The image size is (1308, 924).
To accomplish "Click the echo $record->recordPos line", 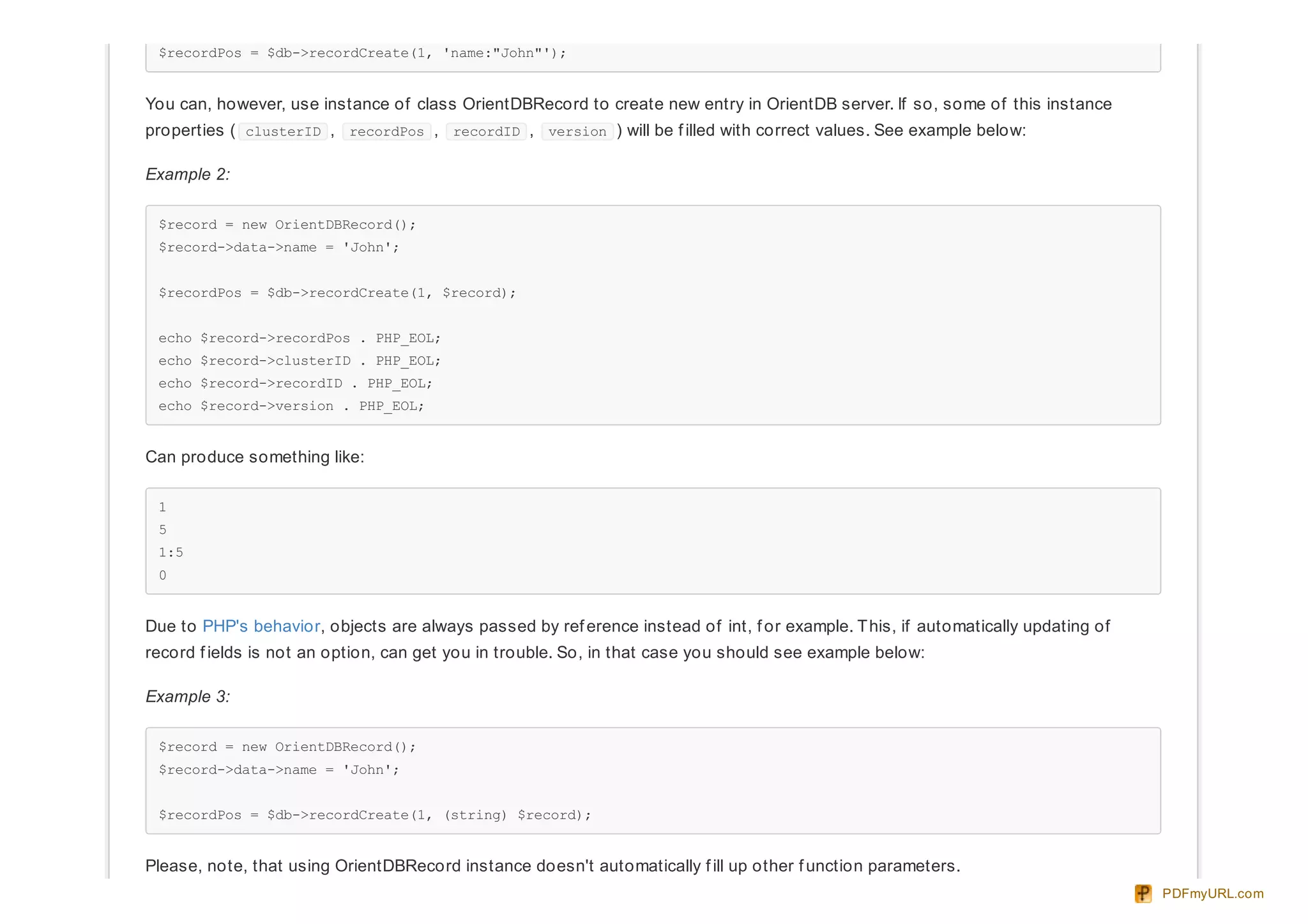I will pyautogui.click(x=299, y=338).
